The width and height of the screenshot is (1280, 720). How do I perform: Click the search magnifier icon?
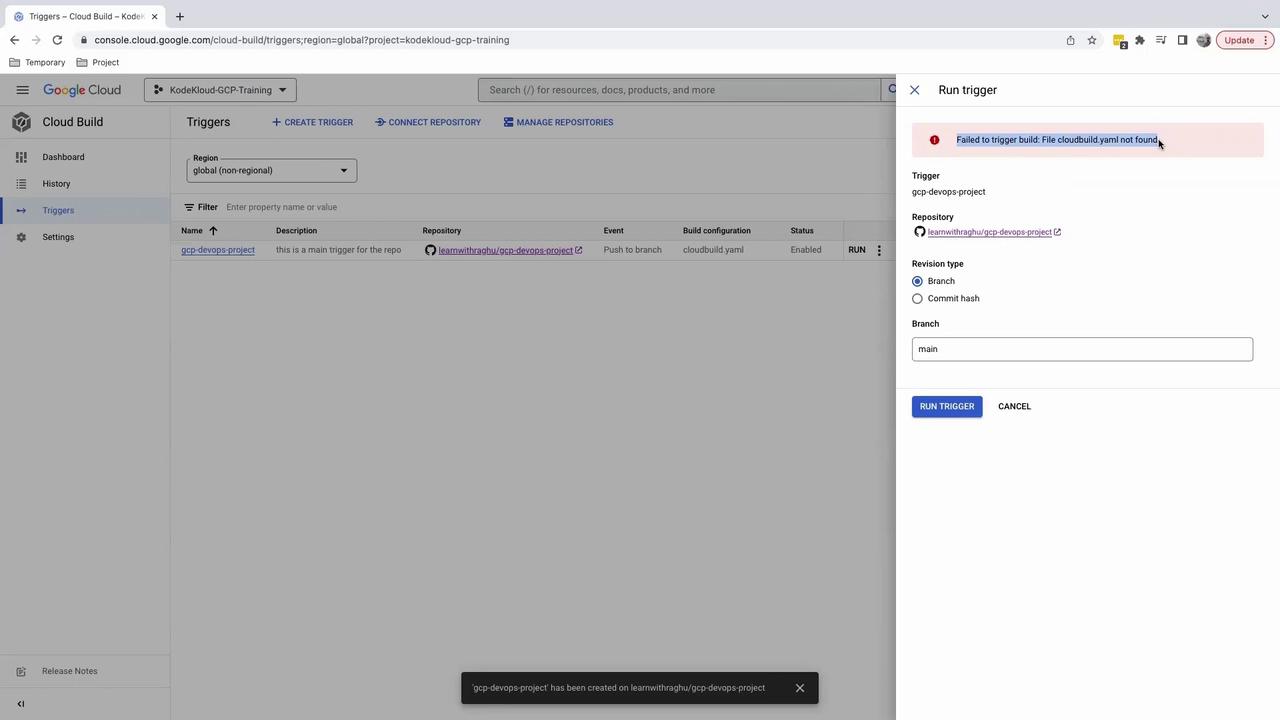(891, 90)
